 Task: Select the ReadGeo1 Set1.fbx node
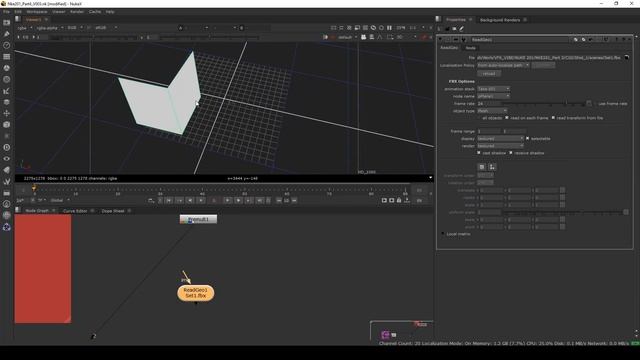(196, 293)
